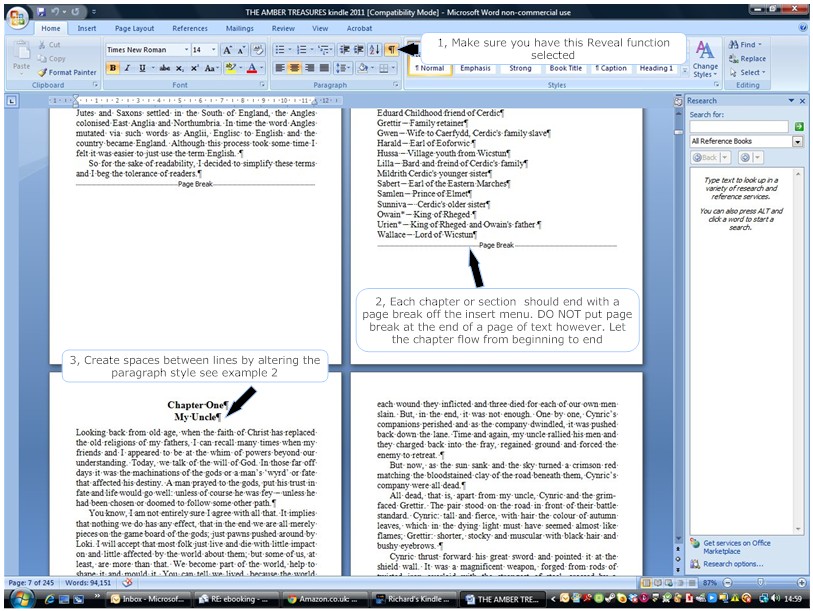Click the Change Styles icon

point(705,58)
